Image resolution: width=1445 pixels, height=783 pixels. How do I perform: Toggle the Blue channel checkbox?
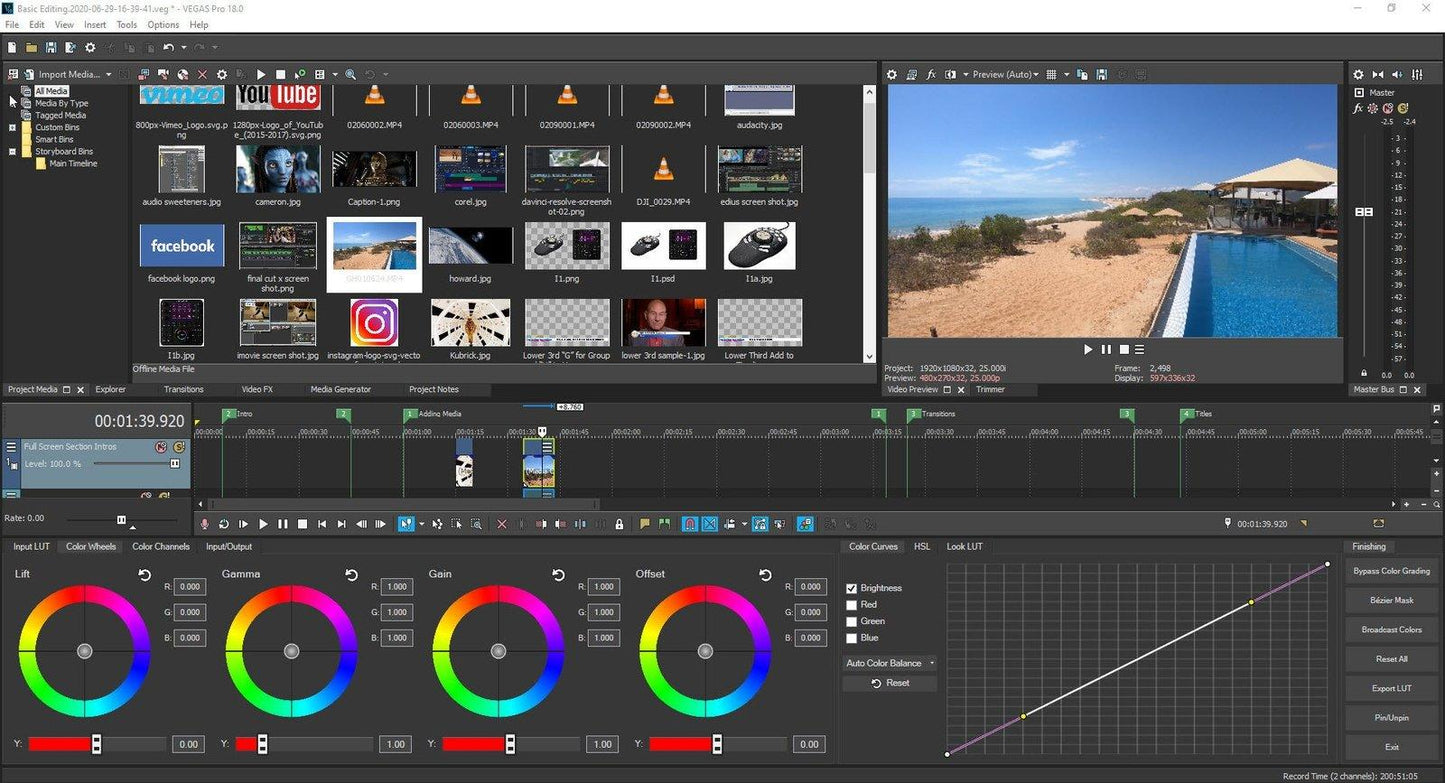[853, 637]
